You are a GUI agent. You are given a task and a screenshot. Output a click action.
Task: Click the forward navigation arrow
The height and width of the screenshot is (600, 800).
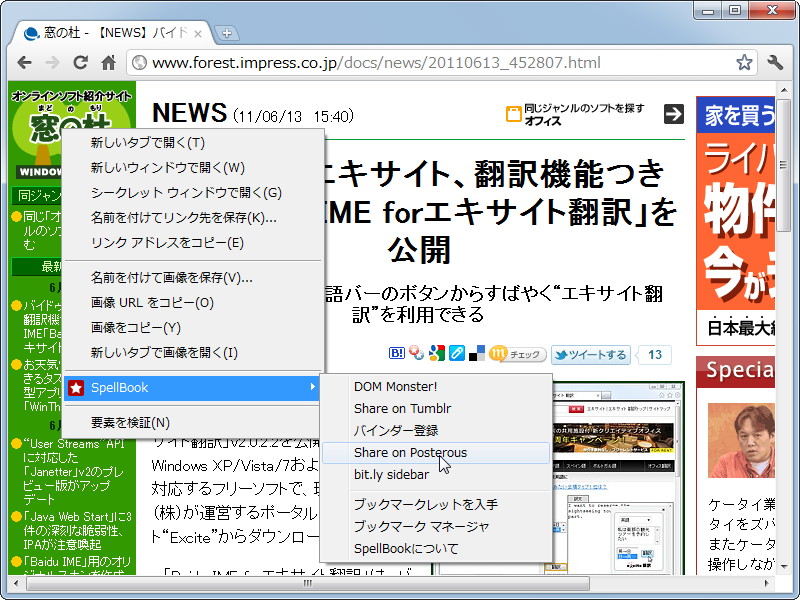tap(52, 63)
